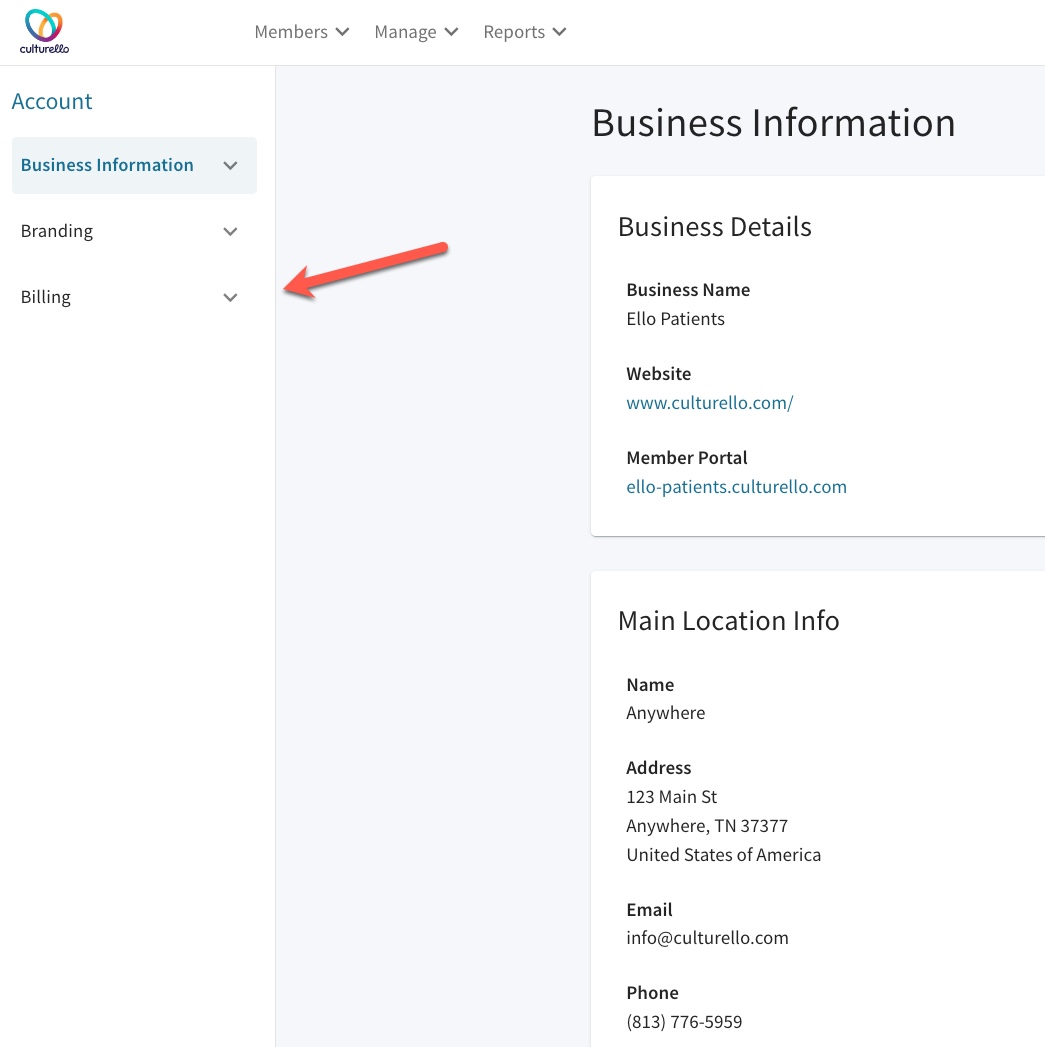Expand the Billing chevron
Screen dimensions: 1045x1047
(230, 298)
